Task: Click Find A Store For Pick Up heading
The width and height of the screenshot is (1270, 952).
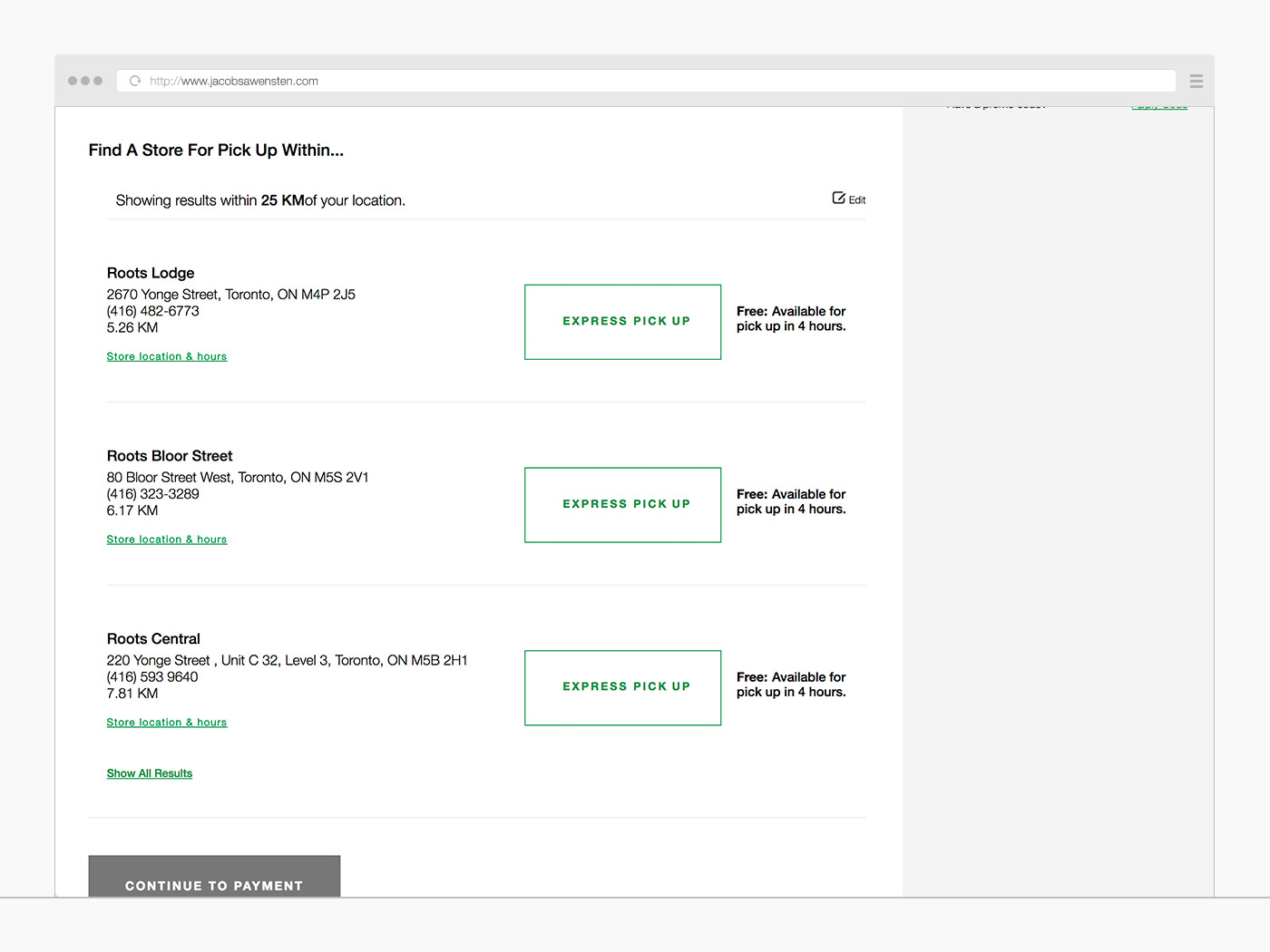Action: point(216,151)
